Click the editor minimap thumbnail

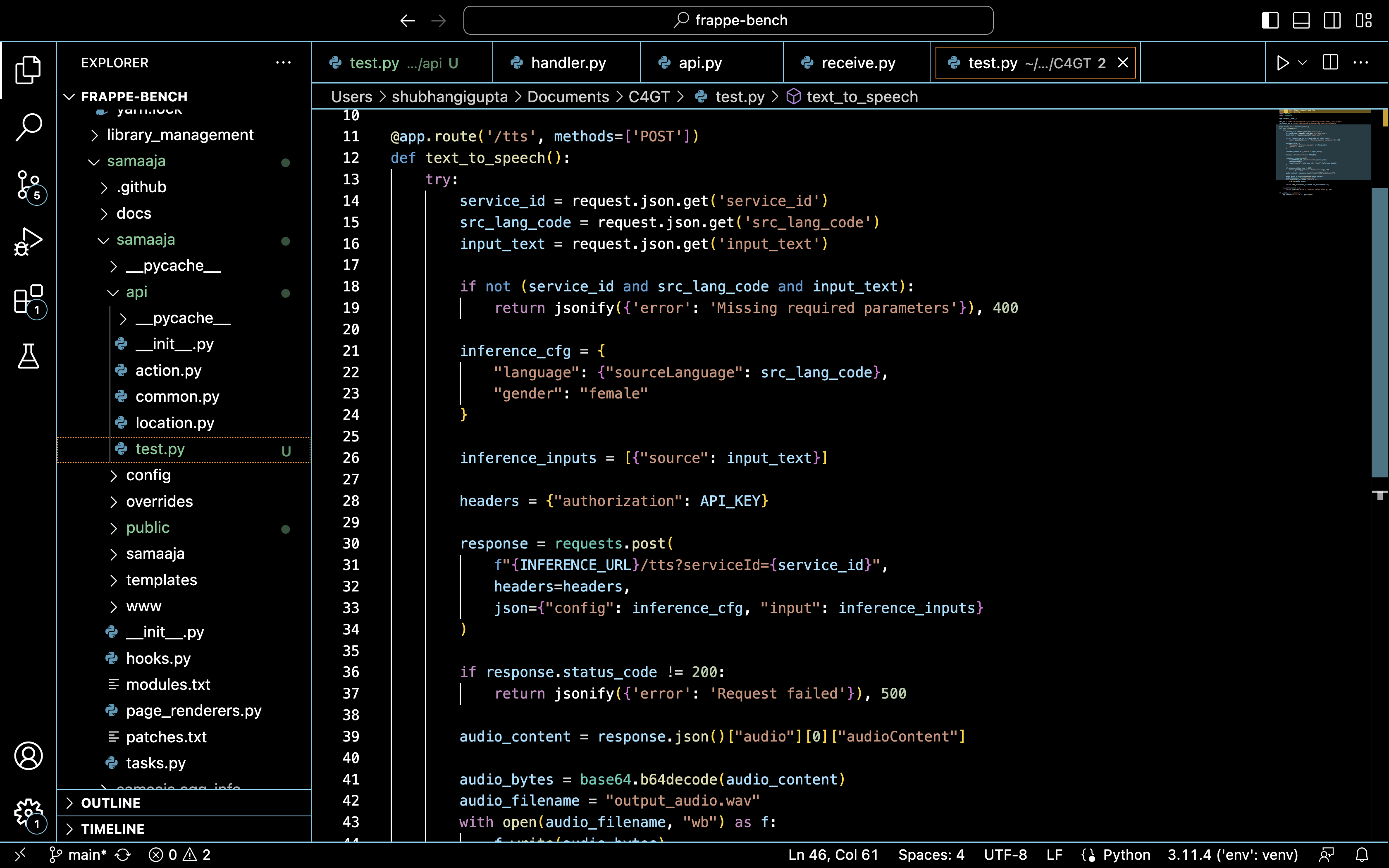click(x=1323, y=152)
